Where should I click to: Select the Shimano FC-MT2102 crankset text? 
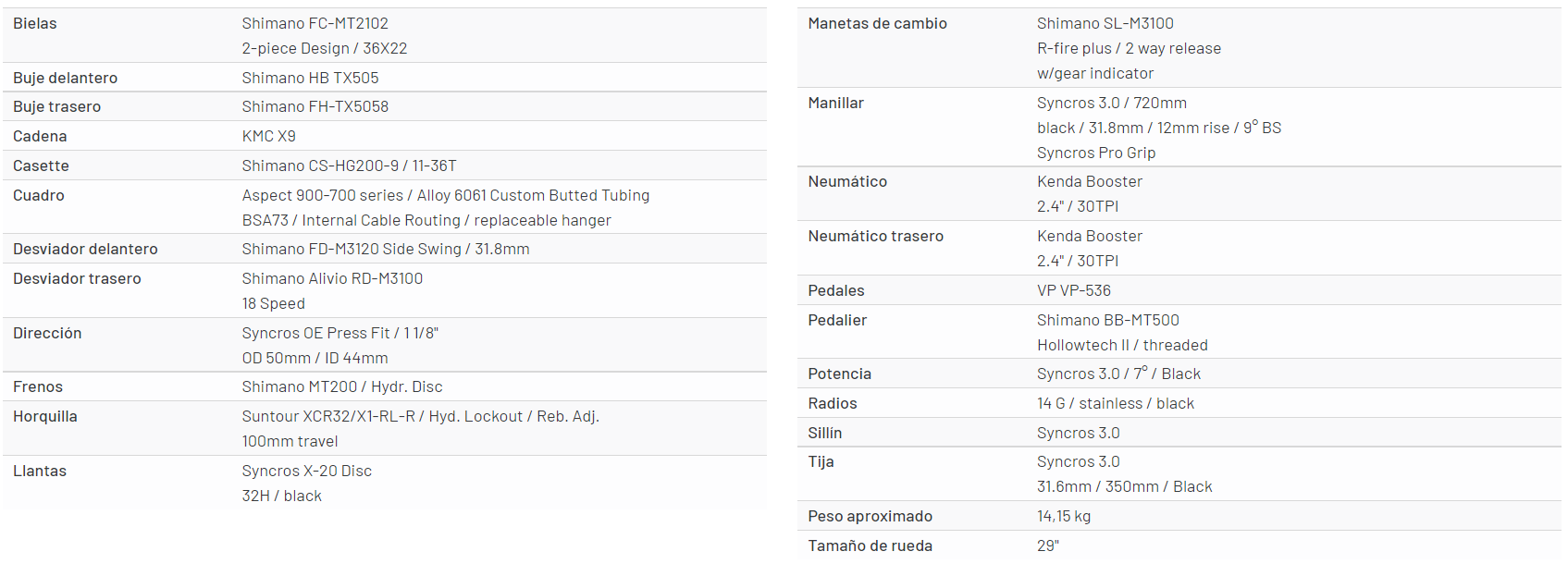click(315, 23)
